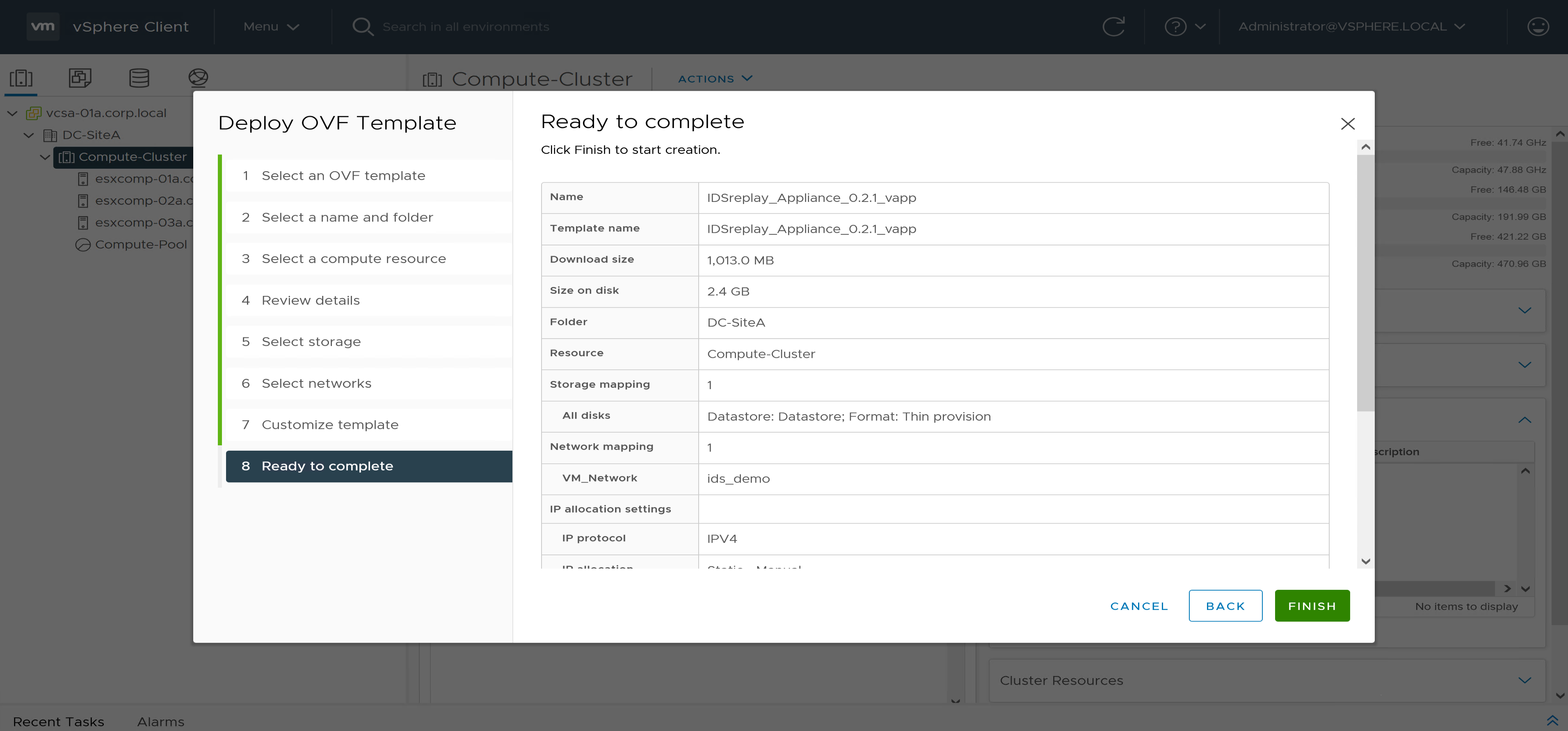The image size is (1568, 731).
Task: Open the Menu dropdown
Action: click(271, 27)
